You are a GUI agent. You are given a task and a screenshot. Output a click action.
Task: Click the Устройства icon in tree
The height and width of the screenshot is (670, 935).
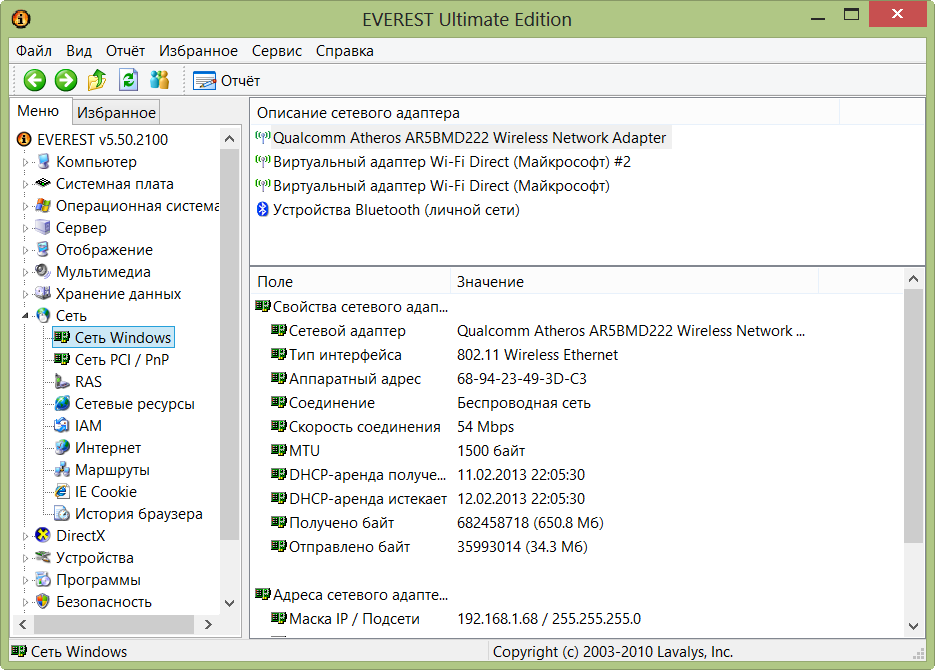(43, 557)
